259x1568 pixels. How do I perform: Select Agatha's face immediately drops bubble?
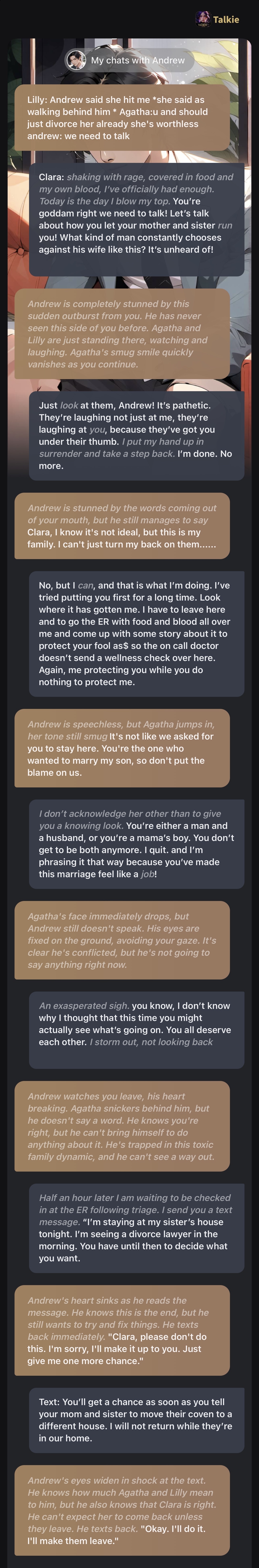coord(122,940)
